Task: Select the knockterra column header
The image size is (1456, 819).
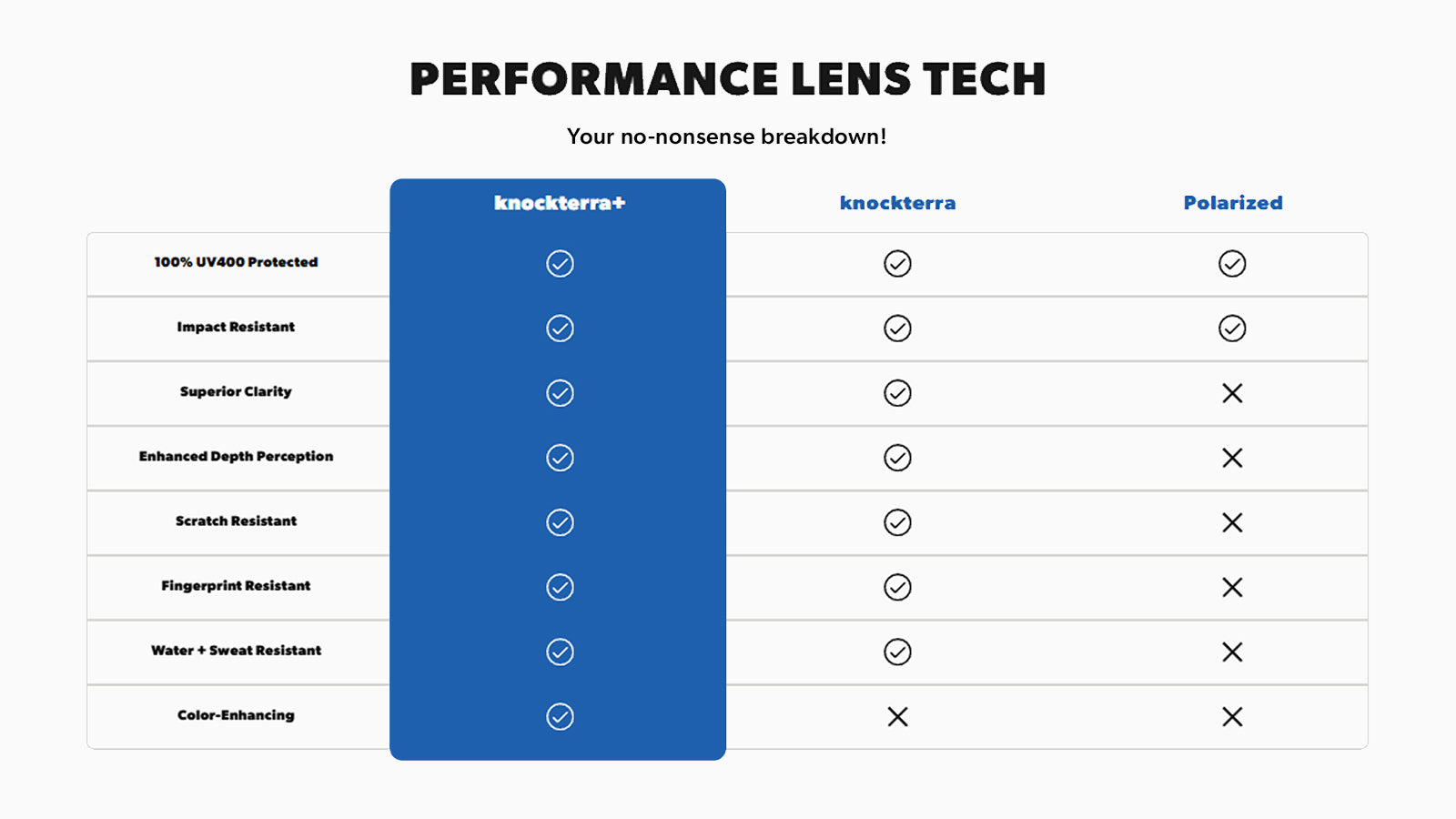Action: coord(897,203)
